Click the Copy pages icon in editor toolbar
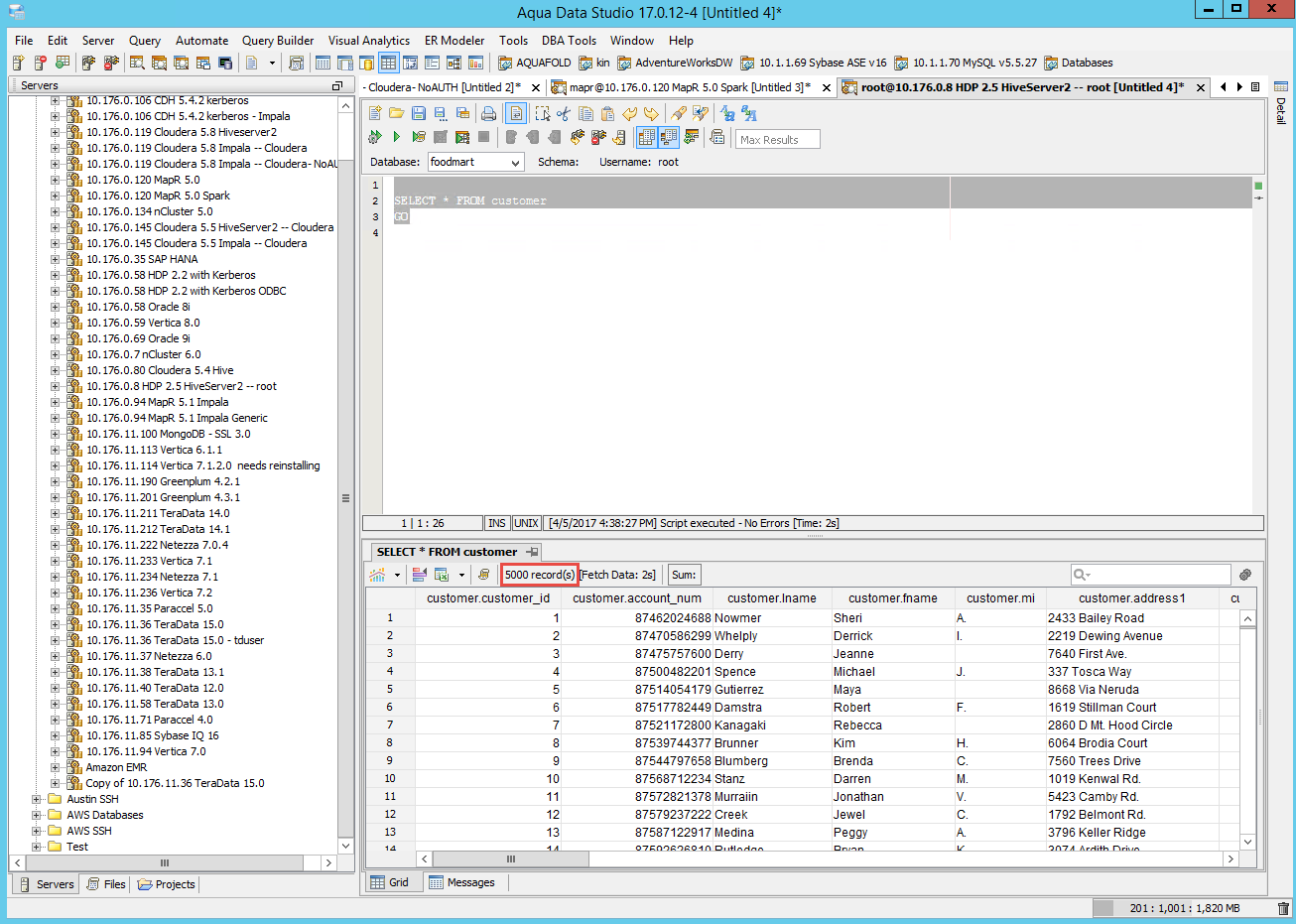Image resolution: width=1296 pixels, height=924 pixels. click(585, 113)
